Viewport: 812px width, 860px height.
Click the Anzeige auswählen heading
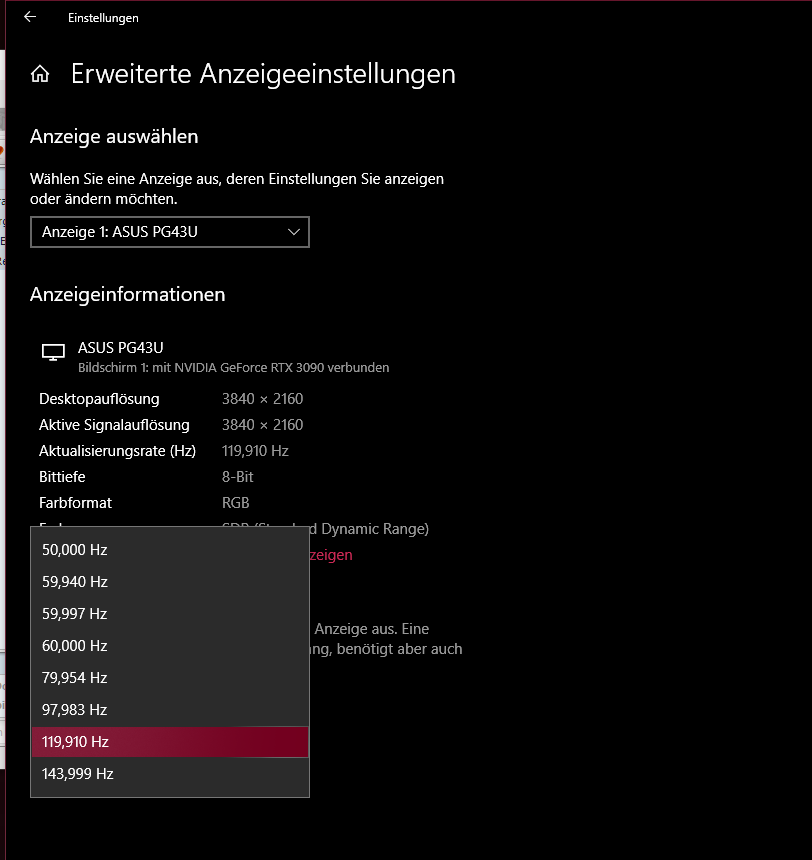click(114, 137)
